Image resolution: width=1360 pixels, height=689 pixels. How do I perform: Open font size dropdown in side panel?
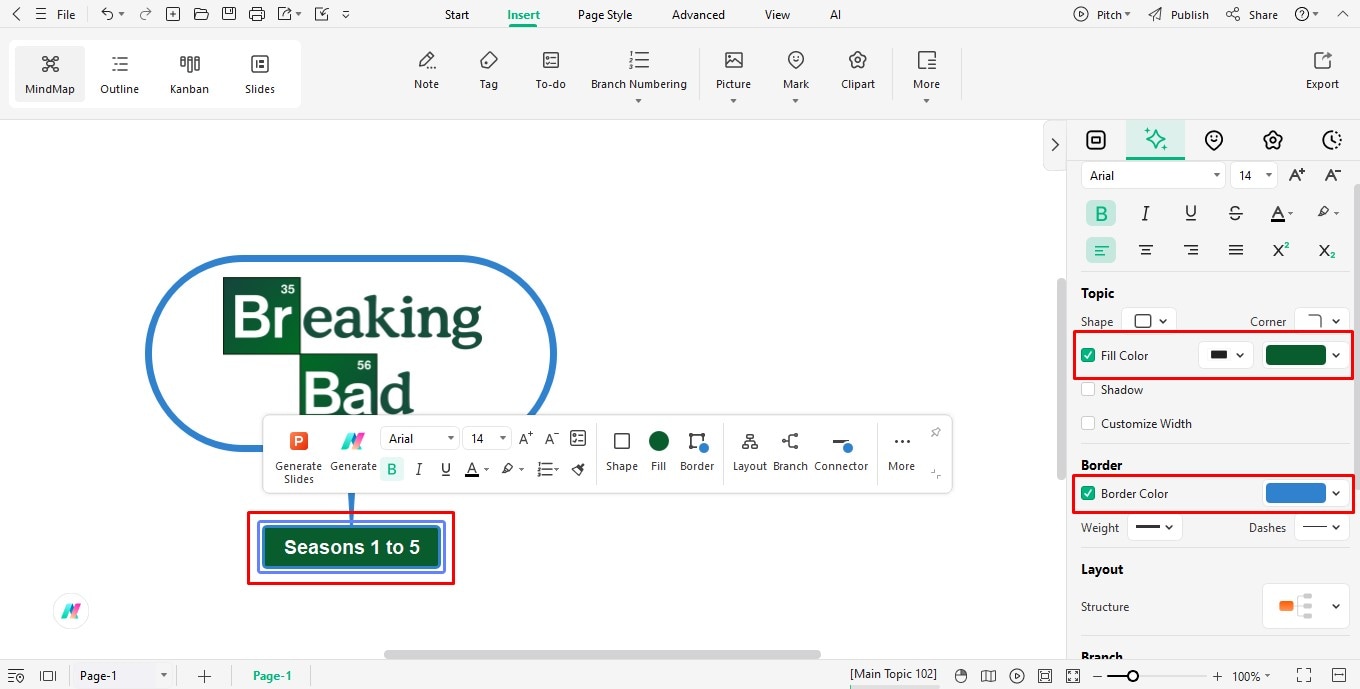coord(1254,175)
